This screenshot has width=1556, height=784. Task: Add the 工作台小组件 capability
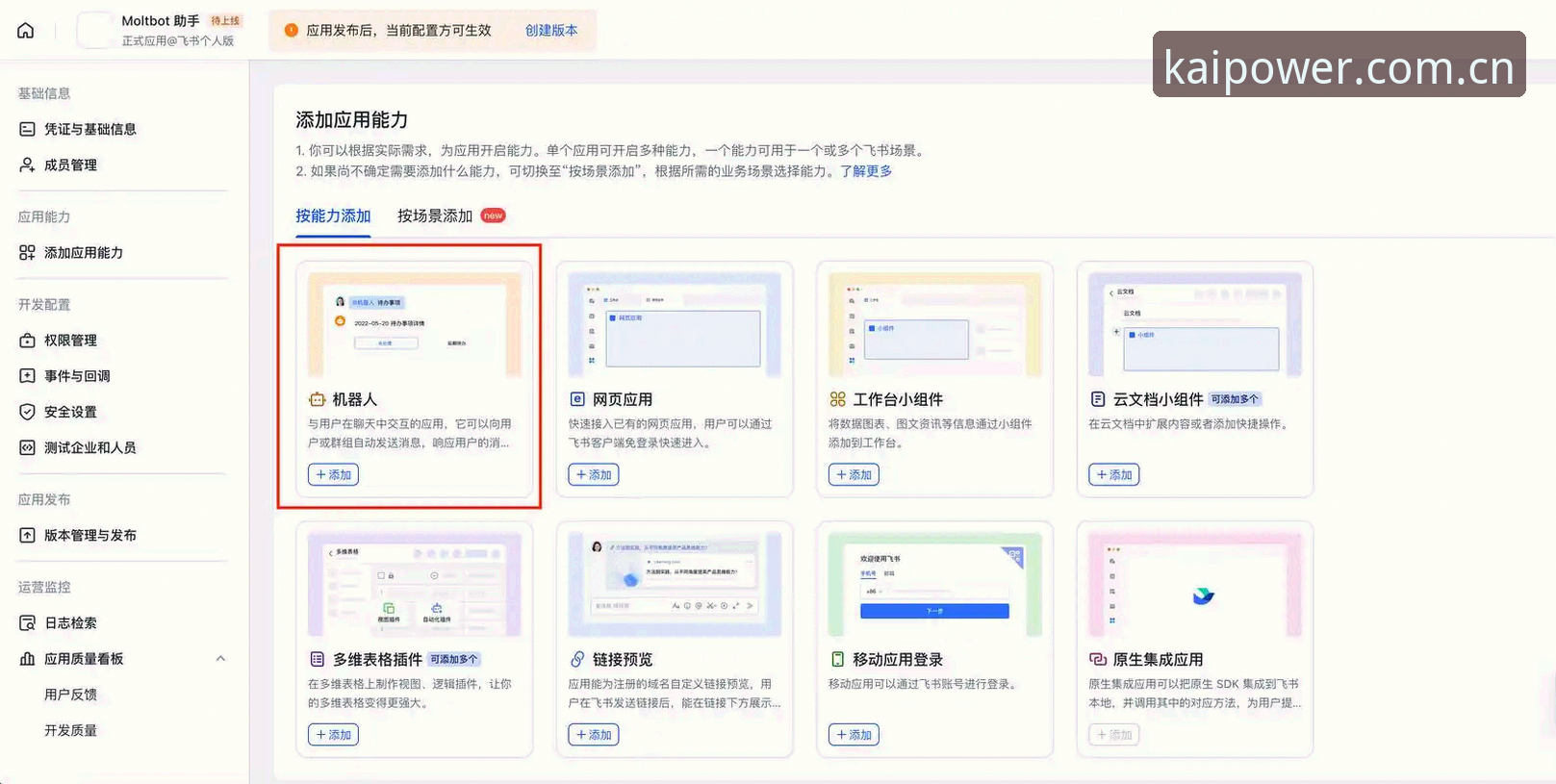pyautogui.click(x=854, y=474)
